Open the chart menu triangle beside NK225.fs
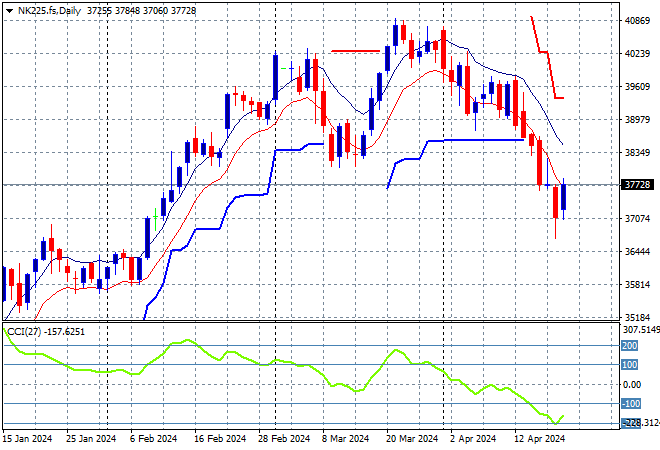The height and width of the screenshot is (450, 660). [x=9, y=11]
